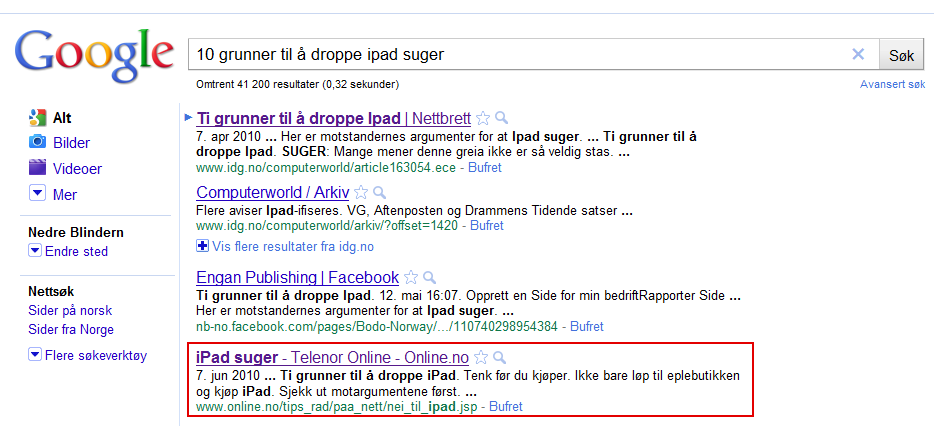Click the Nettsøk heading

51,292
